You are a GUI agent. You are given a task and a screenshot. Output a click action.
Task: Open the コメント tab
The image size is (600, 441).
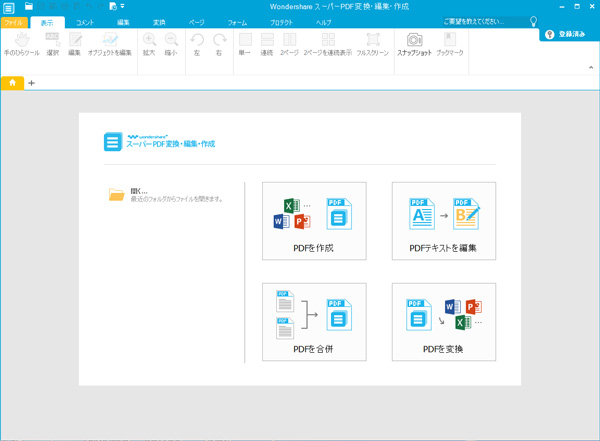(x=85, y=23)
